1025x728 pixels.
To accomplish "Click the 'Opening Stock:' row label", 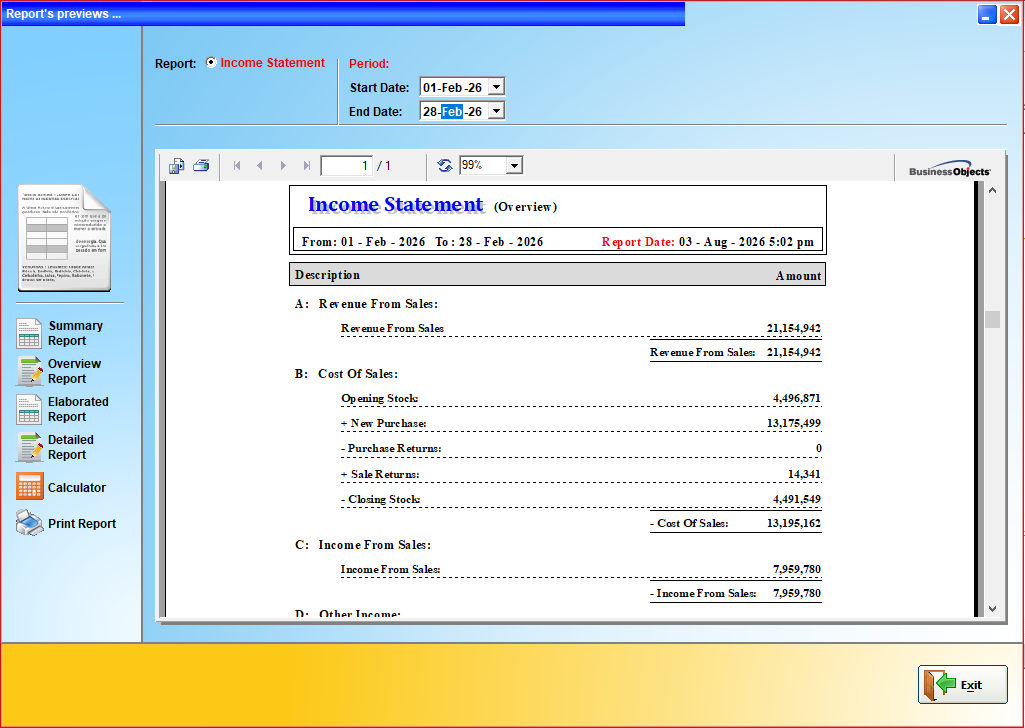I will click(380, 399).
